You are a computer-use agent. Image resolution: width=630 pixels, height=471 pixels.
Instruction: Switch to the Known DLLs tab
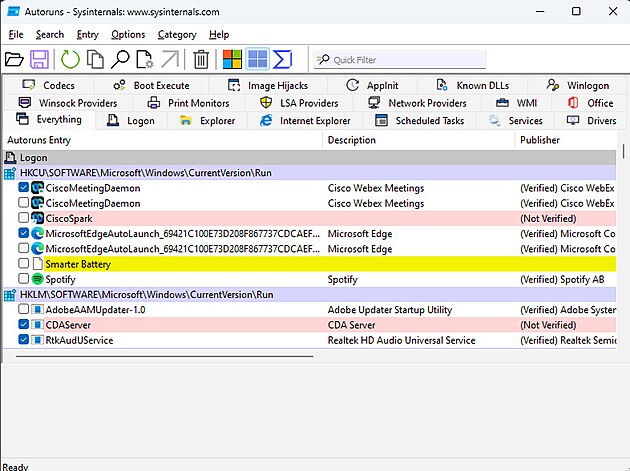(472, 85)
